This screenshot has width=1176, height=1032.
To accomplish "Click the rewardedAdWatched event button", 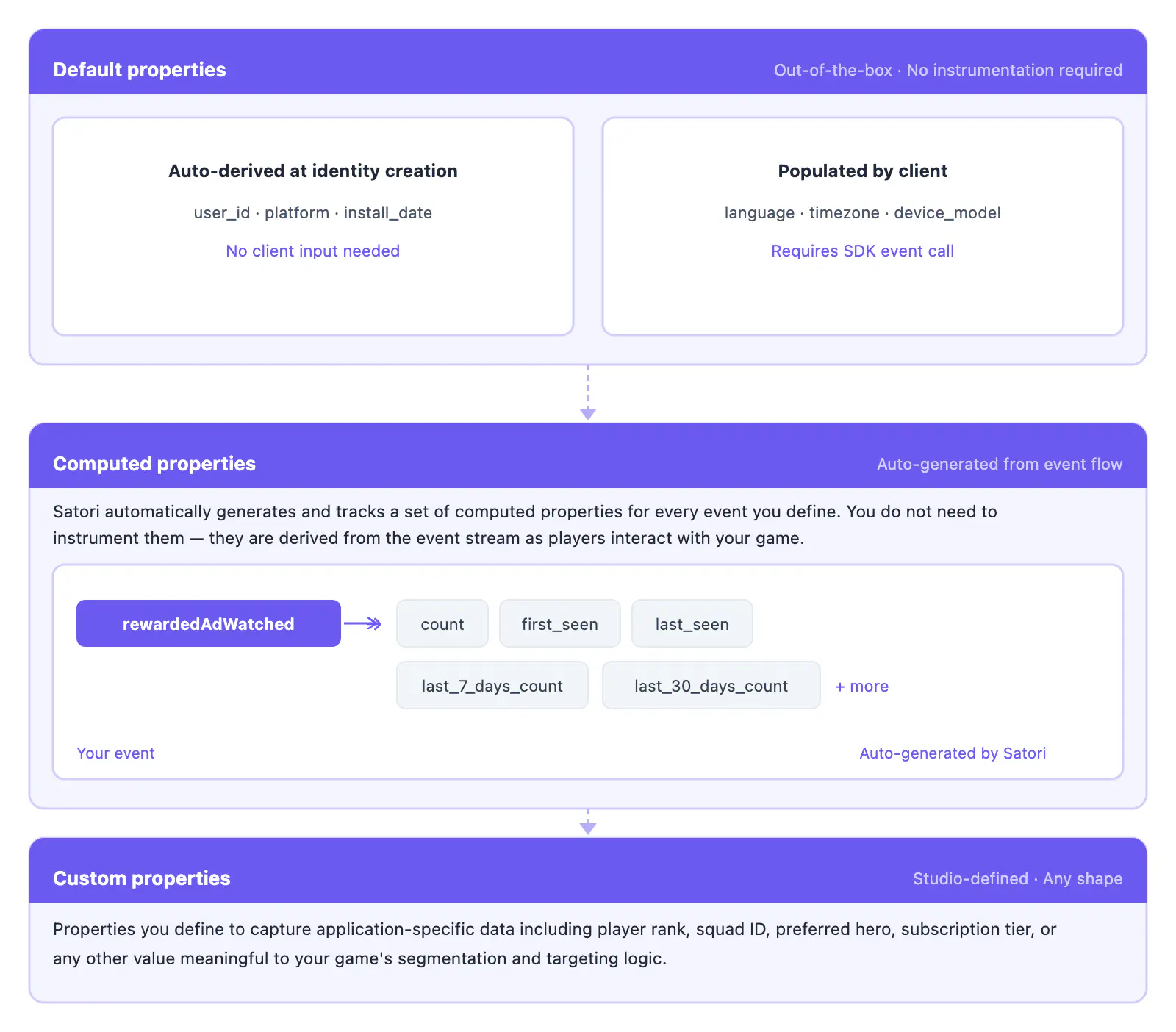I will (x=208, y=623).
